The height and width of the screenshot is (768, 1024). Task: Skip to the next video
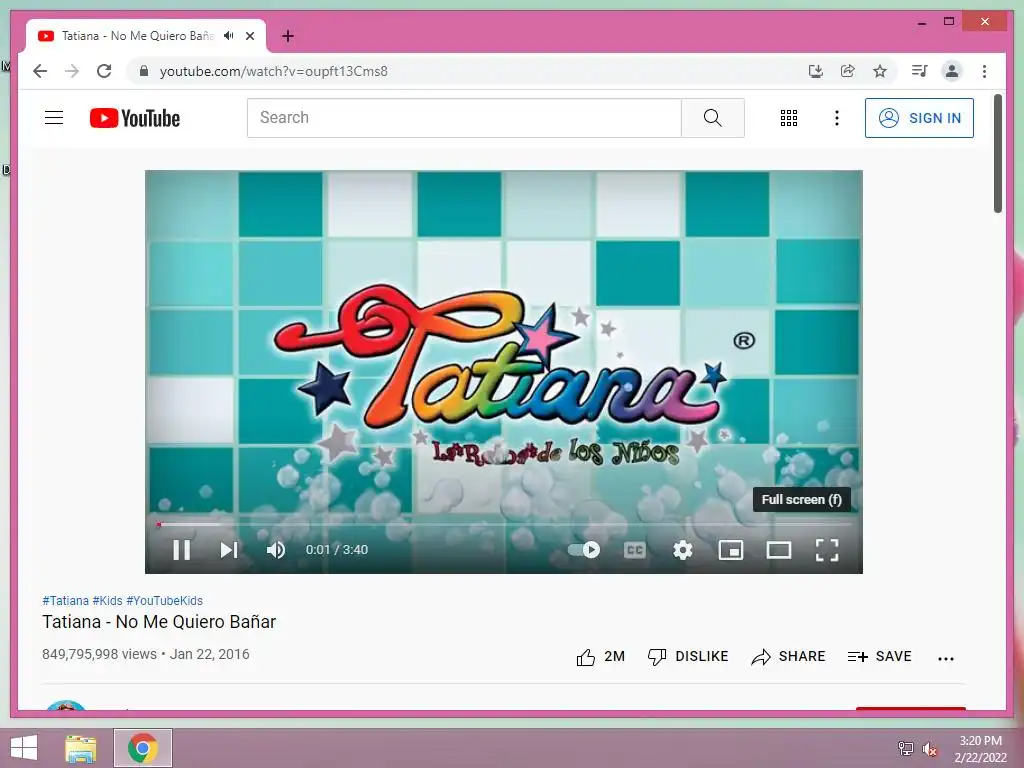(x=229, y=550)
